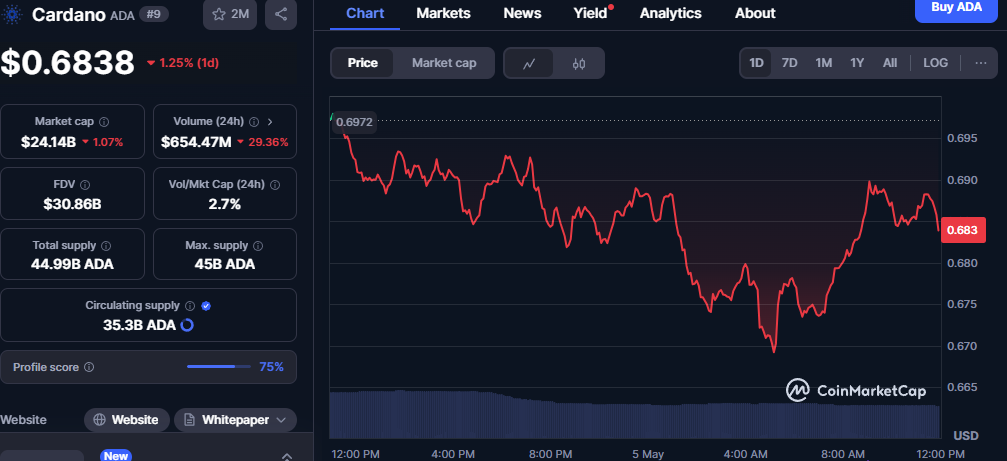The image size is (1007, 461).
Task: Click the 0.6972 opening price label
Action: (354, 122)
